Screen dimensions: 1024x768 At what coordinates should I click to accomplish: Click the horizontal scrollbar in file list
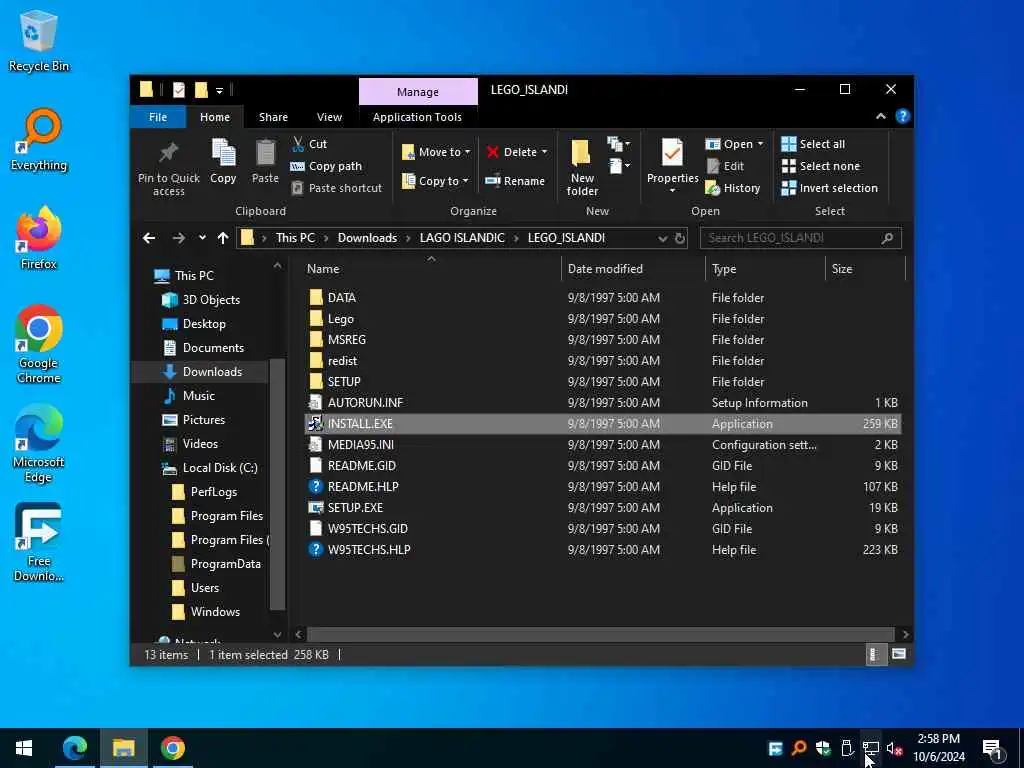[600, 634]
